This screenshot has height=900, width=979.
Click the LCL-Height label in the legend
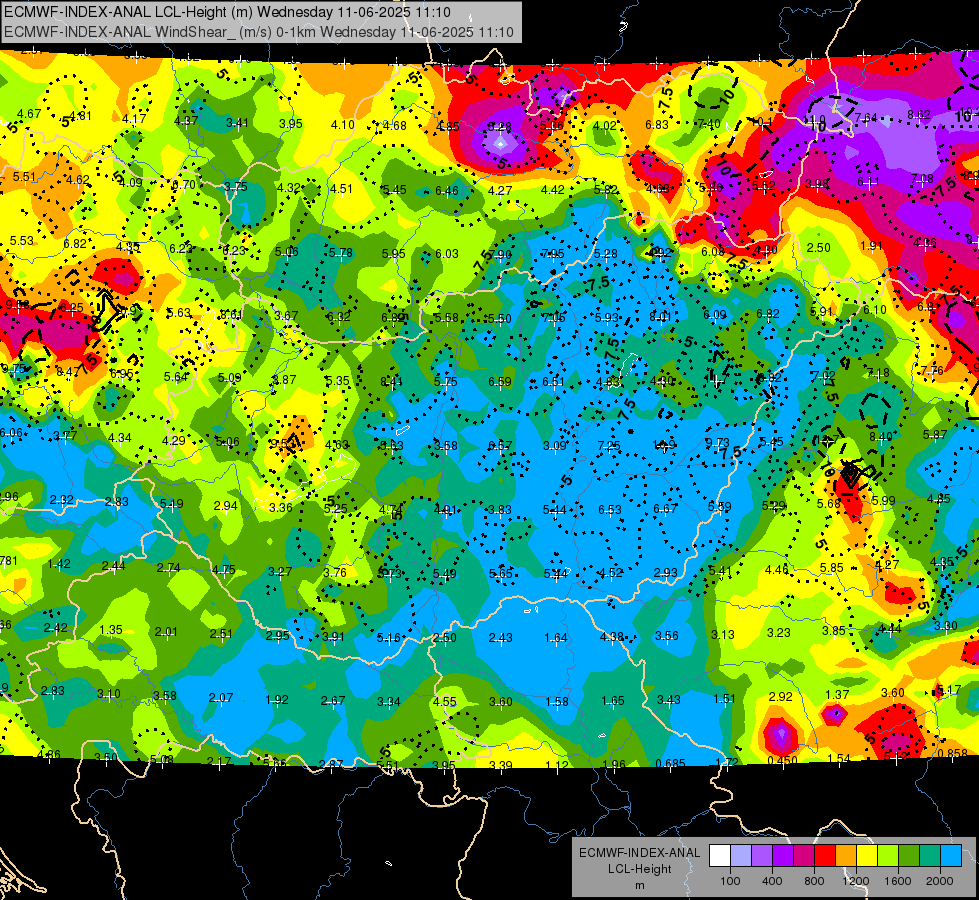(639, 869)
